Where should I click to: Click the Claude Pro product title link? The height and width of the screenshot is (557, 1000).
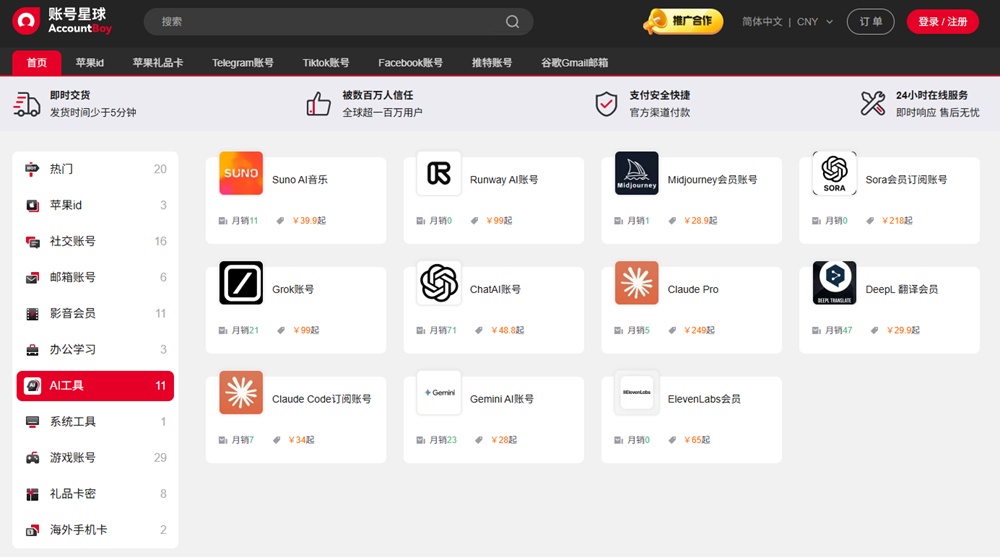tap(693, 290)
